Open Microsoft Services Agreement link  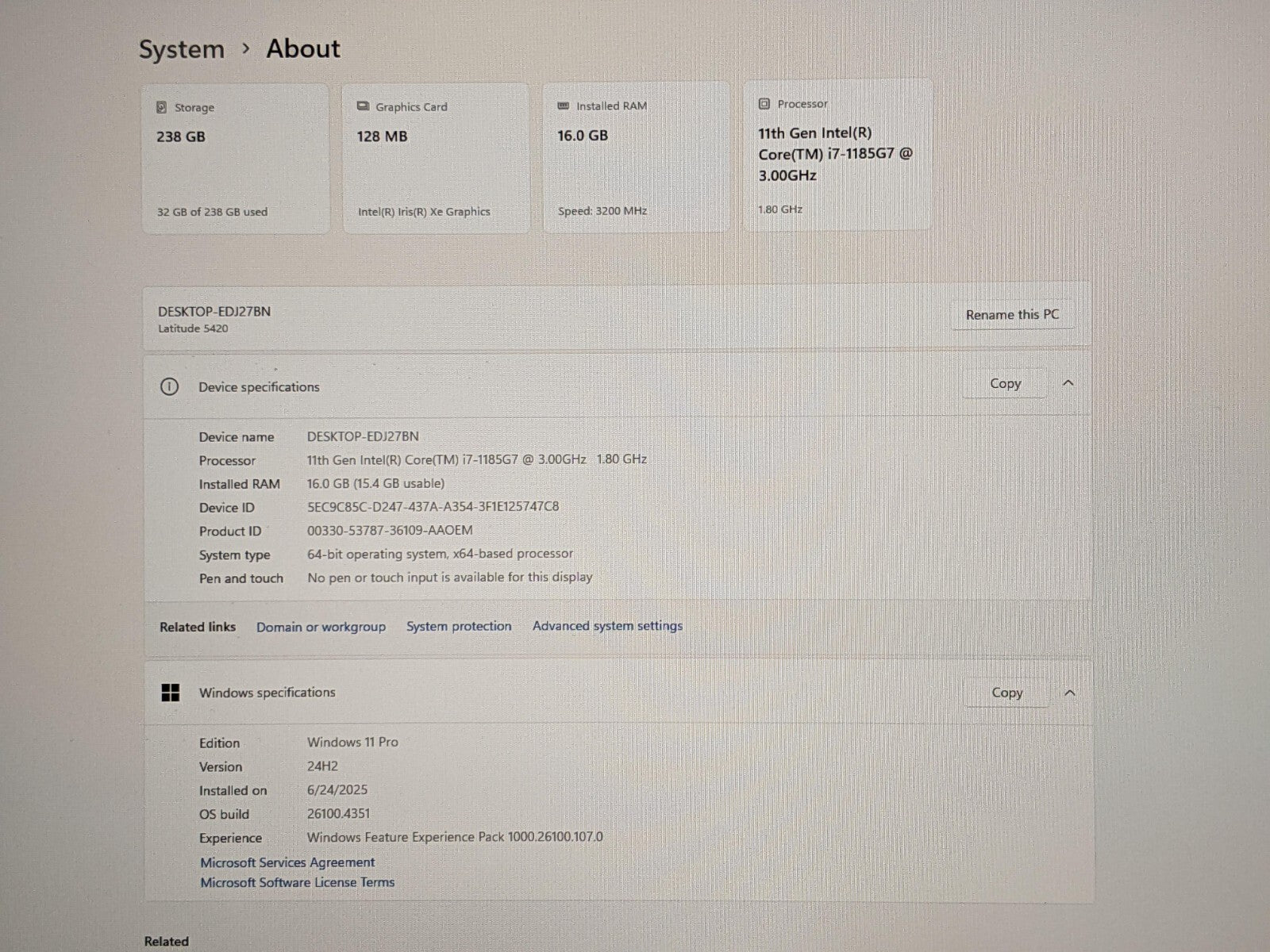click(287, 862)
